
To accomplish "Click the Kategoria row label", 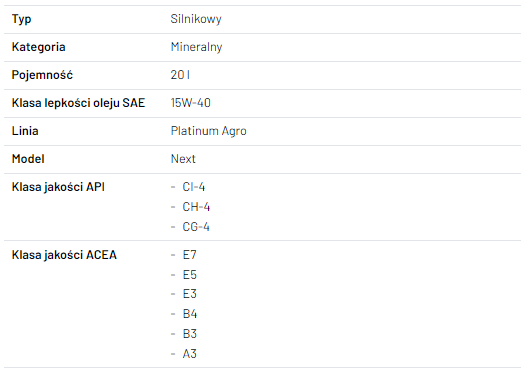I will tap(39, 47).
